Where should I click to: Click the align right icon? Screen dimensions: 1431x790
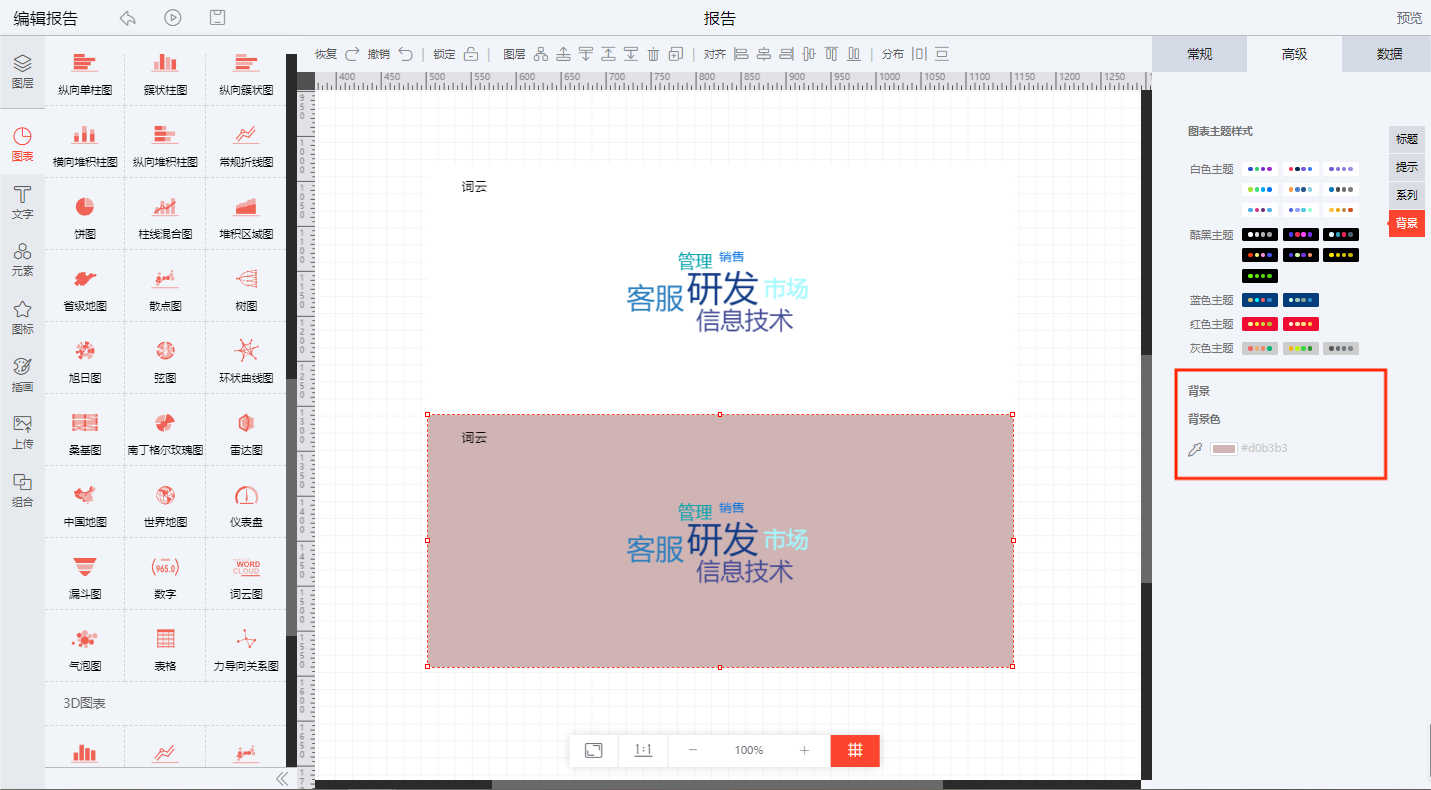(x=786, y=54)
